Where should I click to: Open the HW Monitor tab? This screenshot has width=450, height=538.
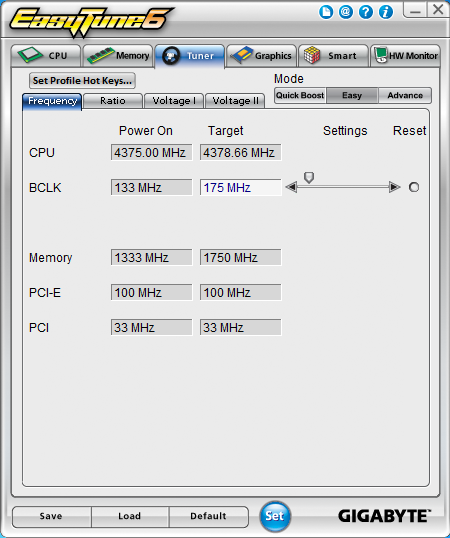point(405,56)
